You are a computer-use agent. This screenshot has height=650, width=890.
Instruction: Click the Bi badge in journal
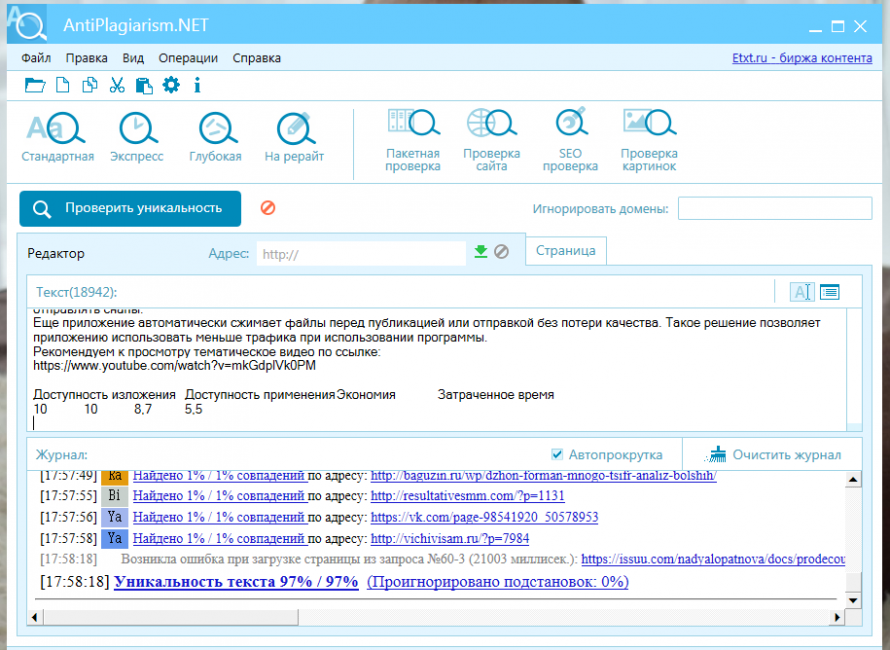coord(115,496)
